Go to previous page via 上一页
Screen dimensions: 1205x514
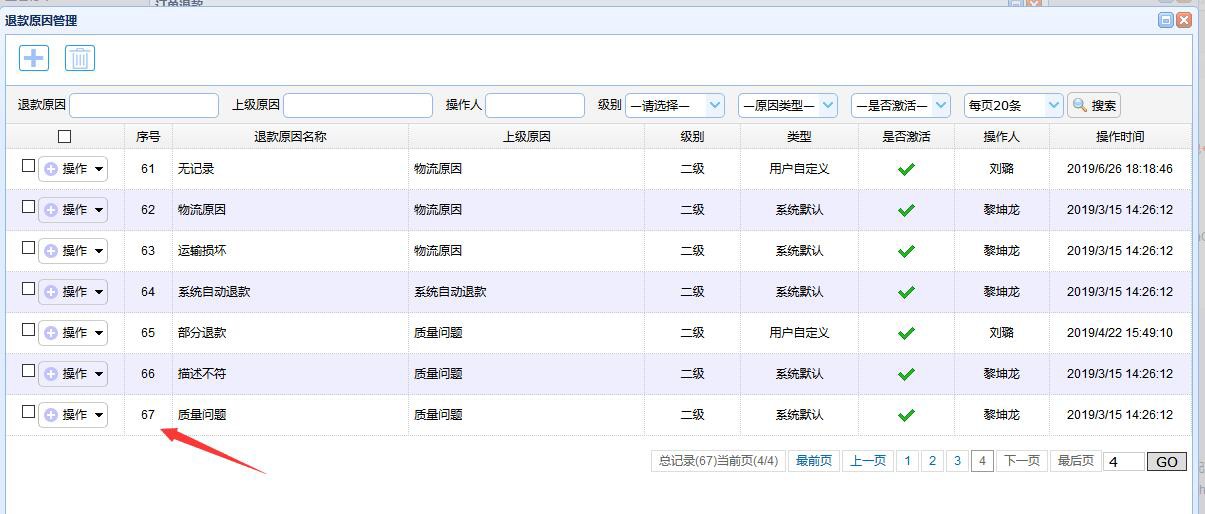coord(868,461)
